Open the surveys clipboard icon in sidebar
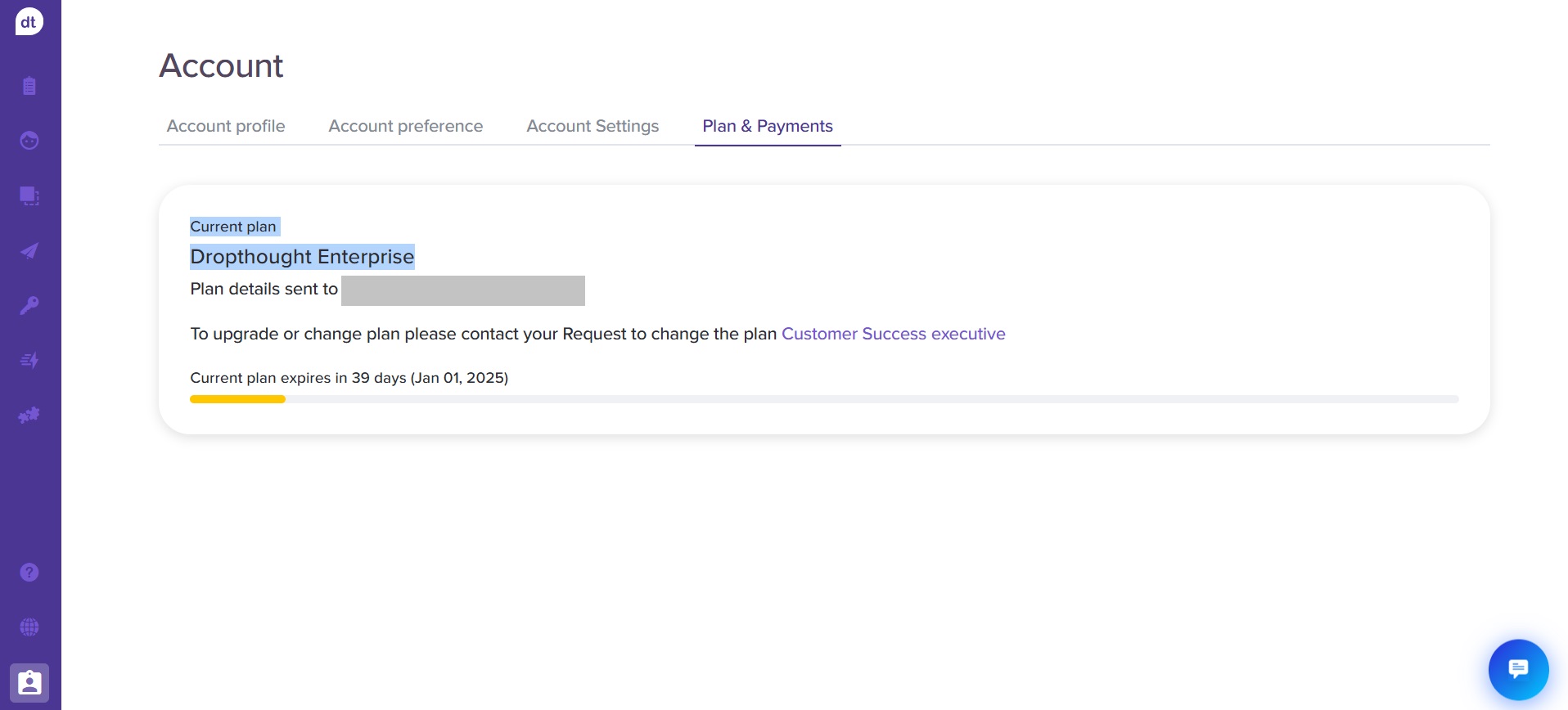The width and height of the screenshot is (1568, 710). (29, 85)
